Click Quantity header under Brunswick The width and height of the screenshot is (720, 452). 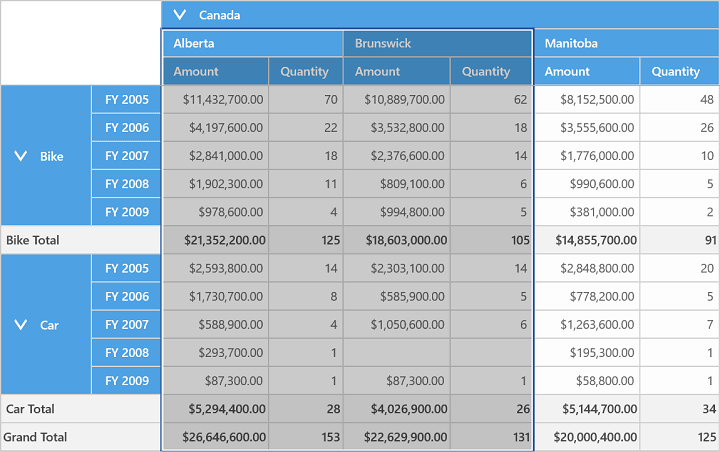tap(491, 72)
